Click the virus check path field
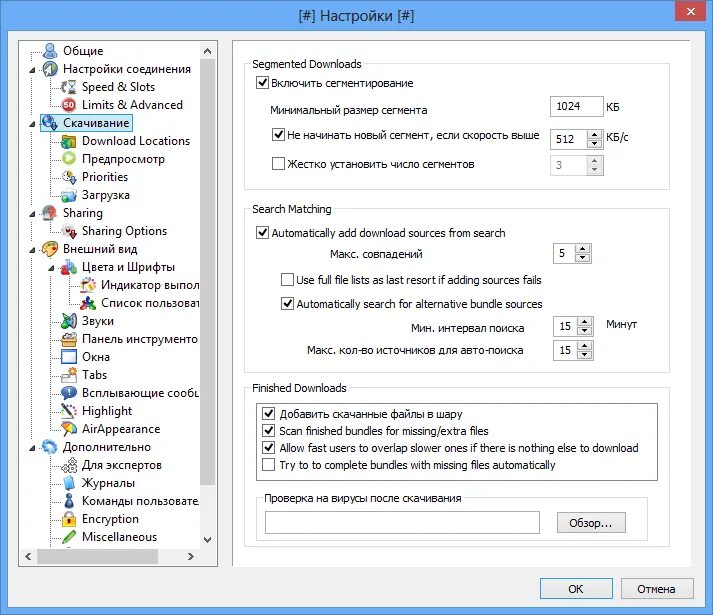Image resolution: width=713 pixels, height=615 pixels. click(x=402, y=523)
